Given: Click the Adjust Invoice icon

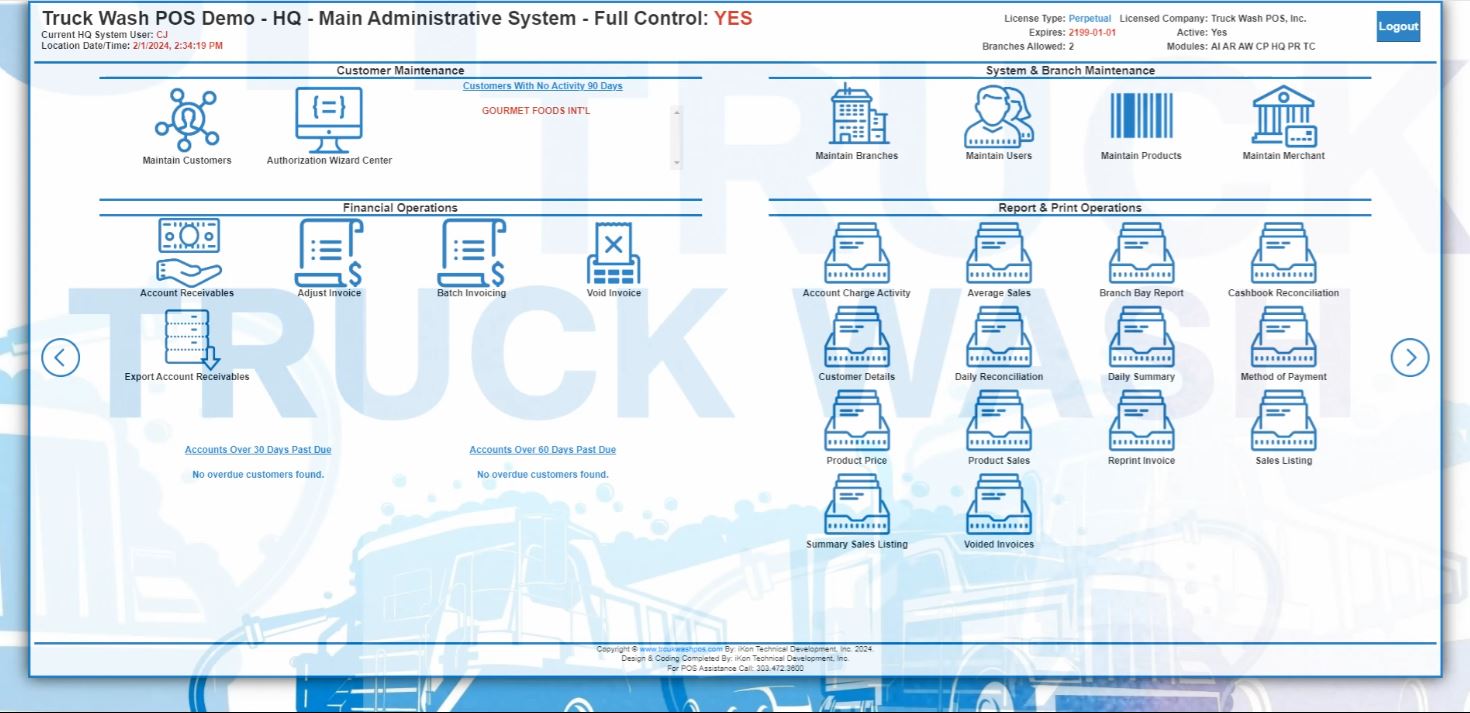Looking at the screenshot, I should coord(329,254).
